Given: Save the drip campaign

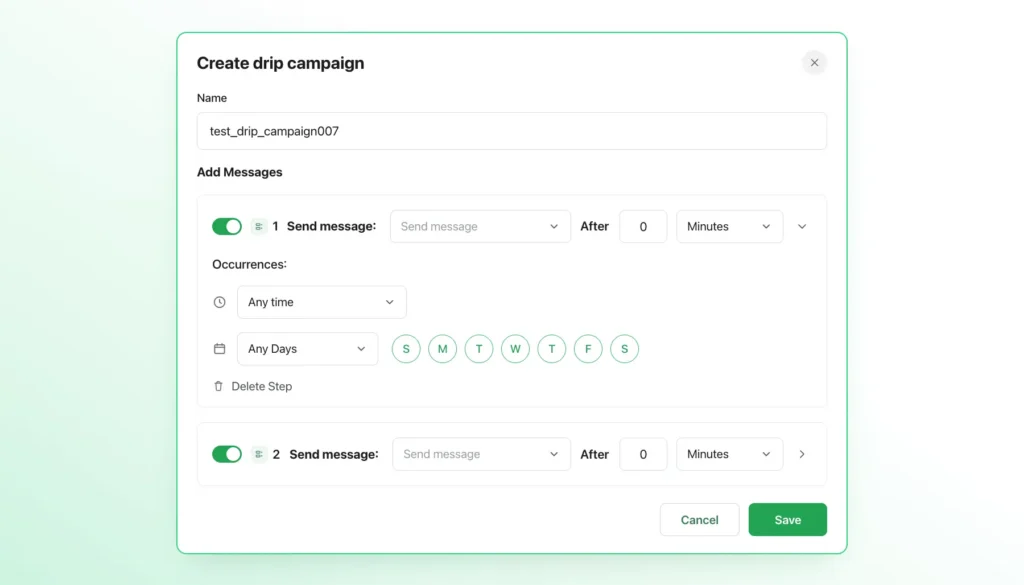Looking at the screenshot, I should 788,520.
